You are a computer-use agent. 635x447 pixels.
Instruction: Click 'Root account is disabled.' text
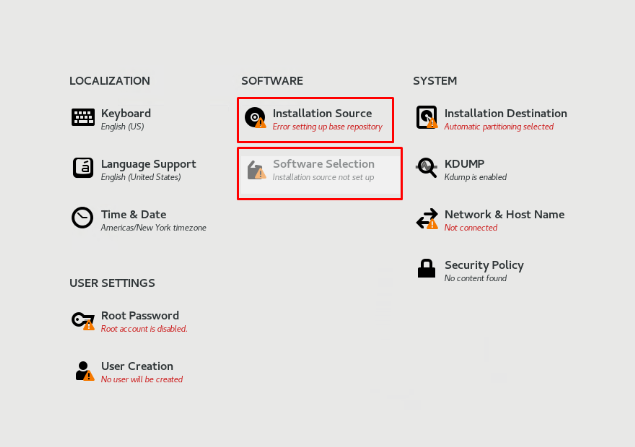[x=144, y=329]
